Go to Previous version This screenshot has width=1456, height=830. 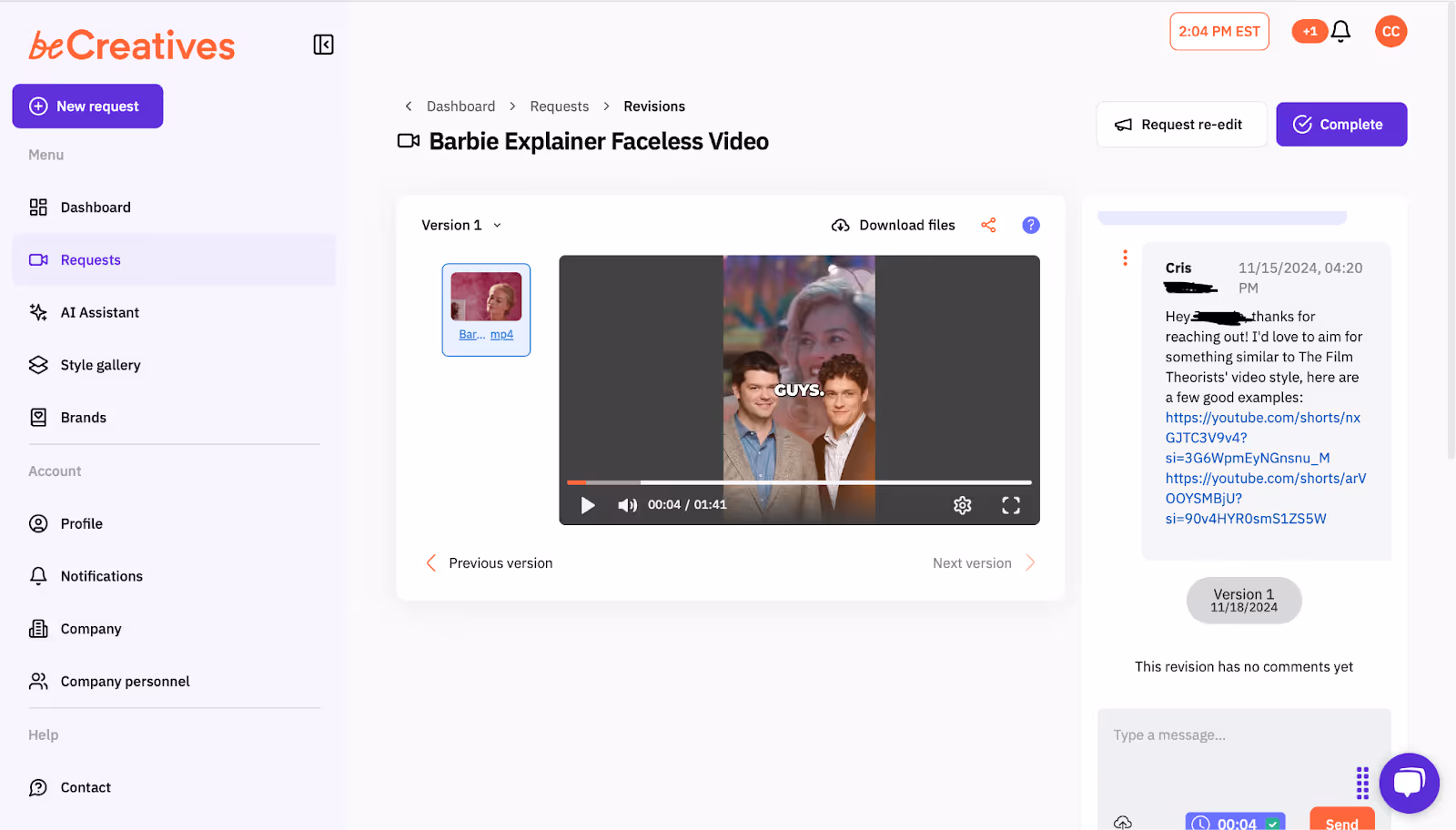[490, 563]
